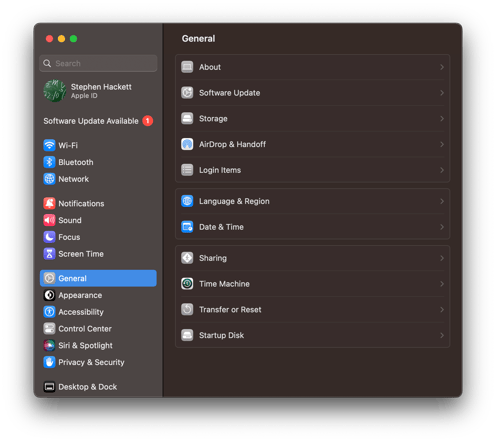The width and height of the screenshot is (496, 442).
Task: Open the Siri & Spotlight icon
Action: click(49, 345)
